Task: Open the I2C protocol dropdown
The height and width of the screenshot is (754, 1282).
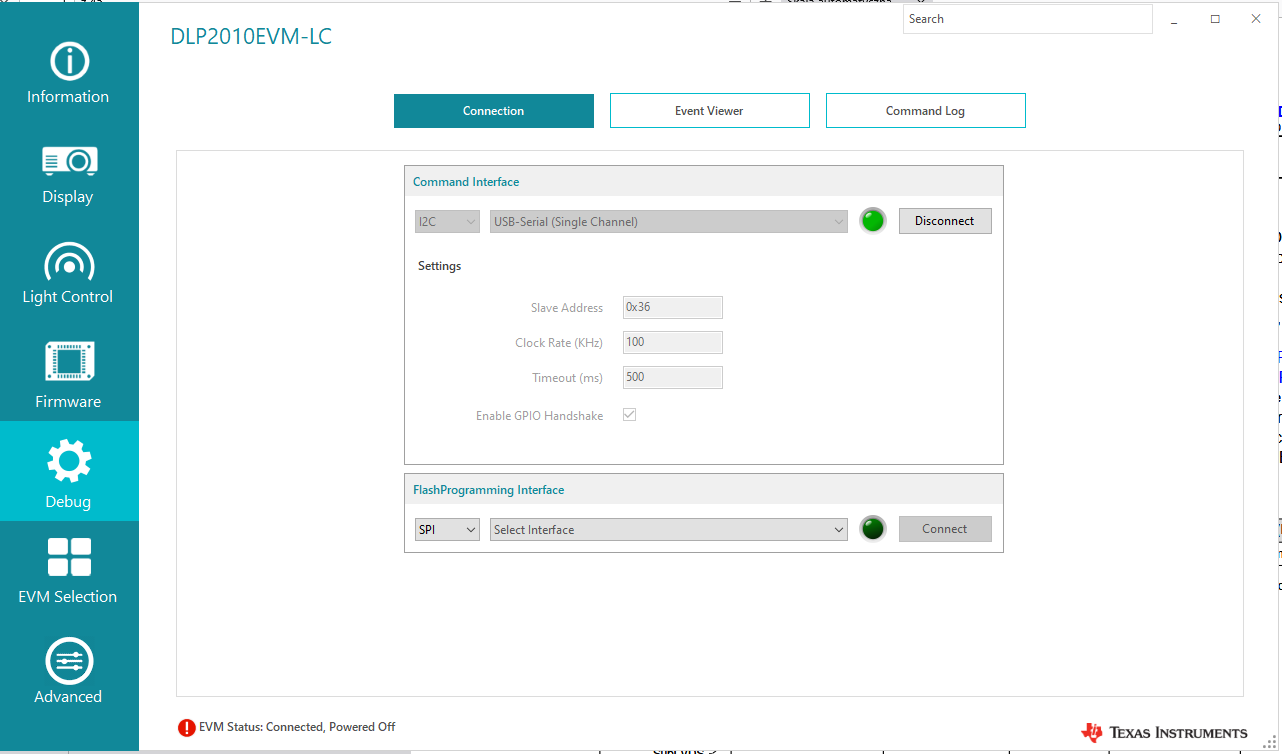Action: click(447, 222)
